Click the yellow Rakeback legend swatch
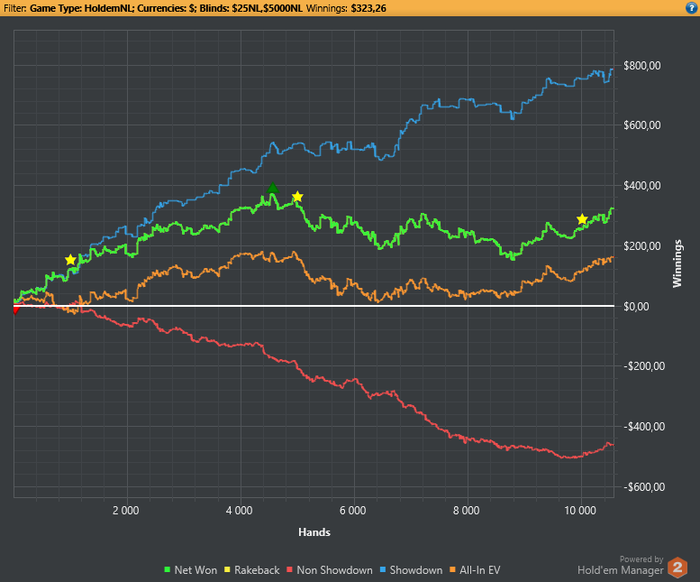Viewport: 700px width, 582px height. click(227, 570)
